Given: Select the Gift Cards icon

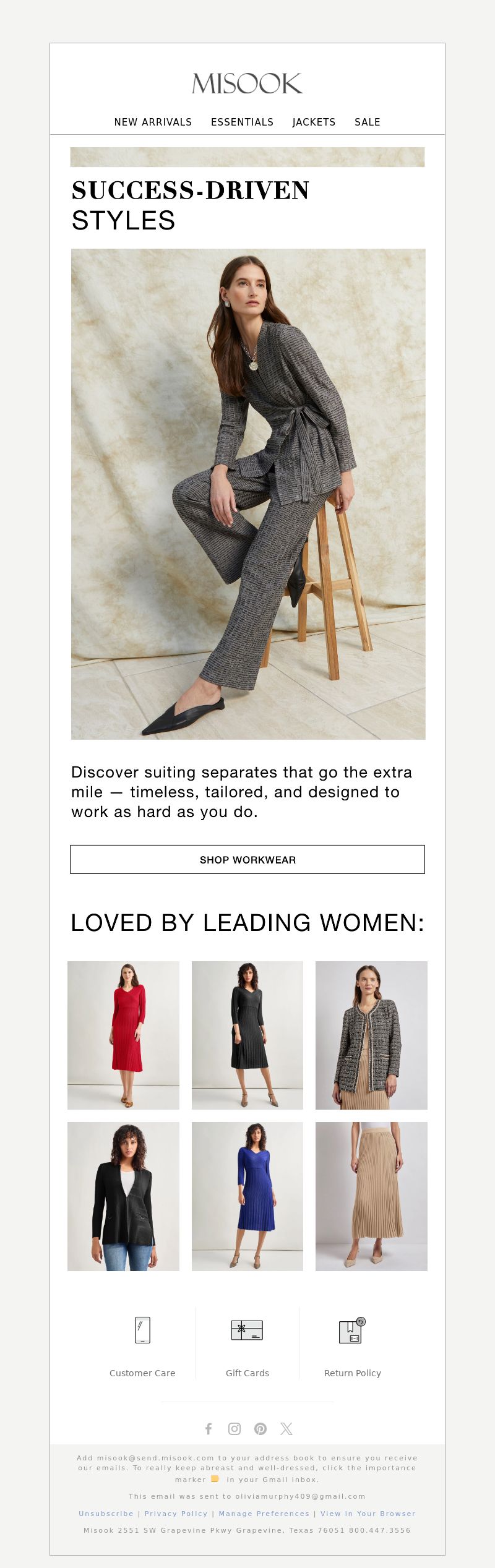Looking at the screenshot, I should click(x=247, y=1329).
